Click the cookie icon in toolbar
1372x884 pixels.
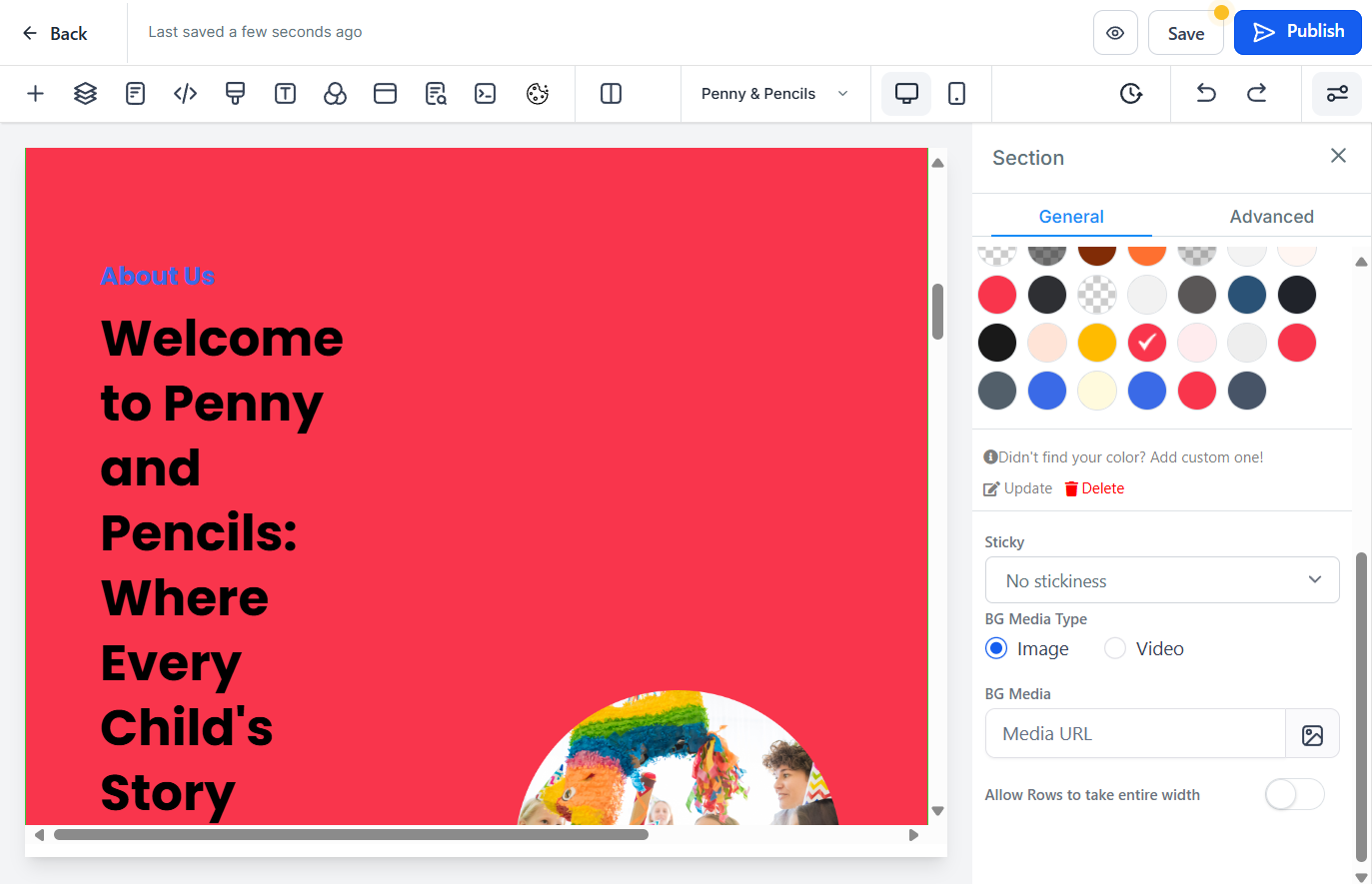tap(538, 94)
